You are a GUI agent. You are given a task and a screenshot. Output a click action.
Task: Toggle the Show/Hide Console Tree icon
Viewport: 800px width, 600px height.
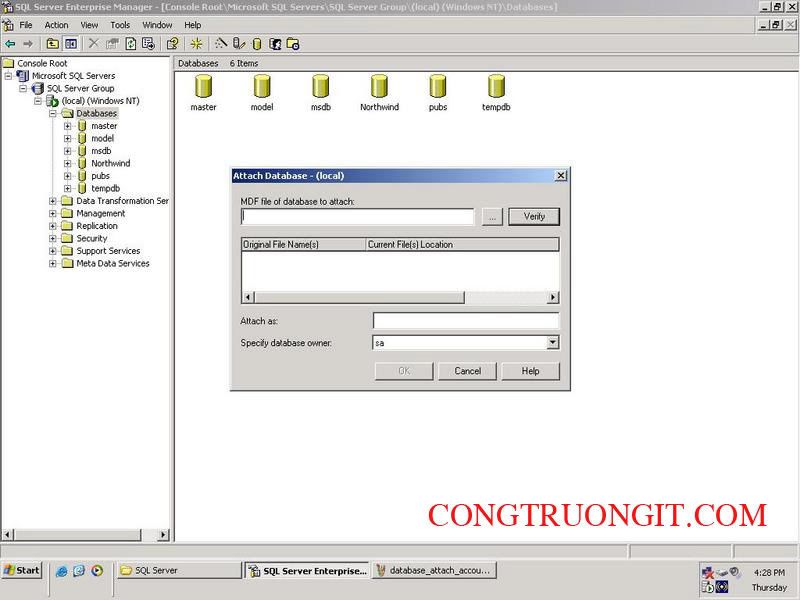click(x=70, y=44)
